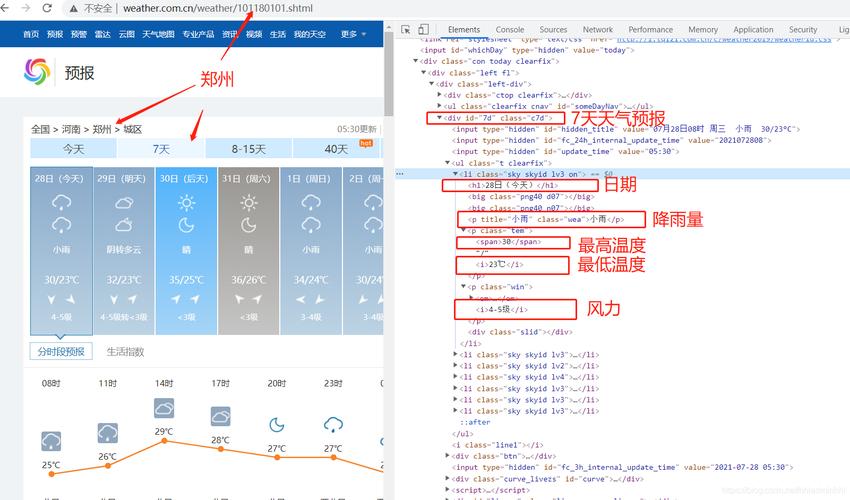The width and height of the screenshot is (850, 500).
Task: Click the sun icon in the 31日 card
Action: [249, 203]
